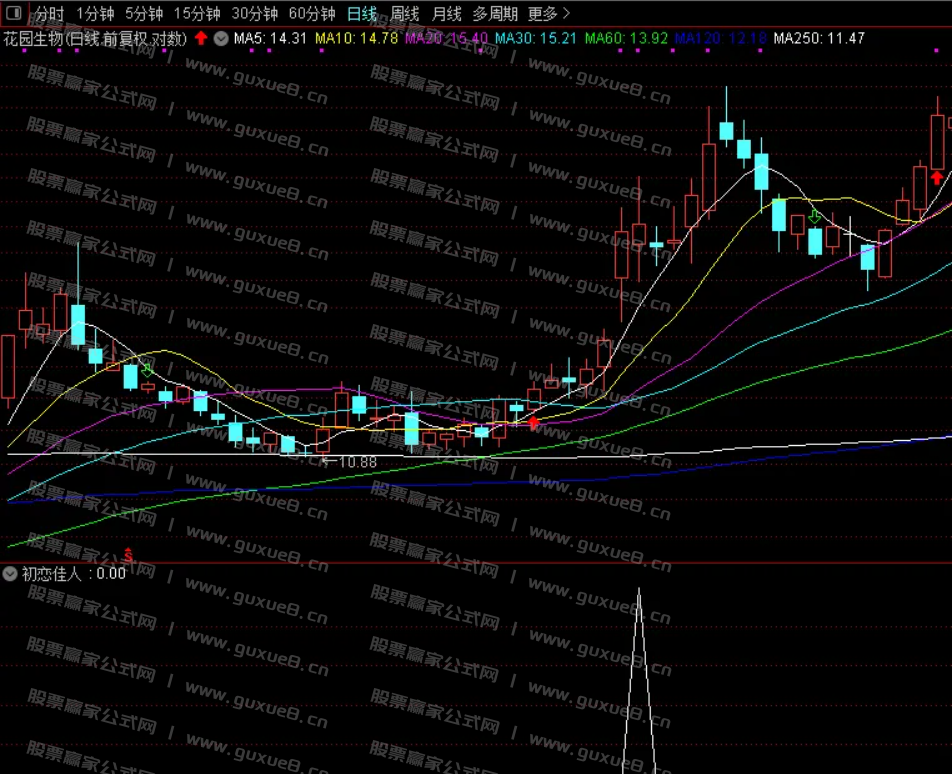952x774 pixels.
Task: Click the MA5 value label
Action: [x=270, y=38]
